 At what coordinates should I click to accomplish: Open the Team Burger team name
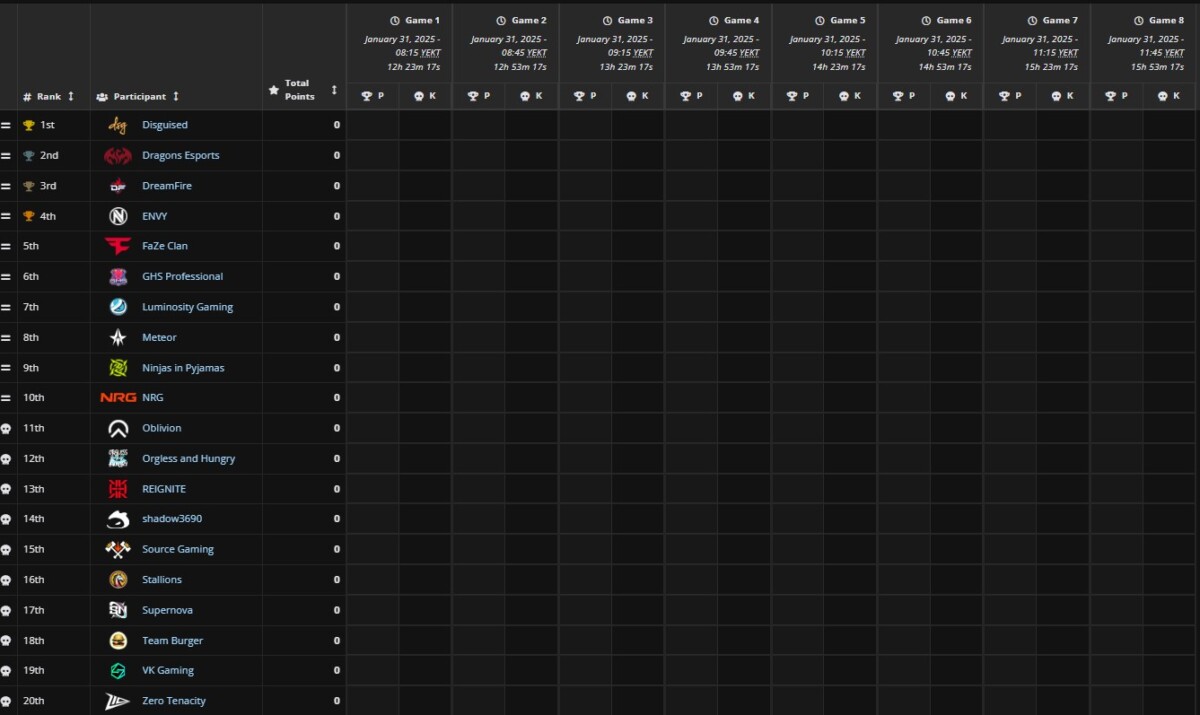172,641
